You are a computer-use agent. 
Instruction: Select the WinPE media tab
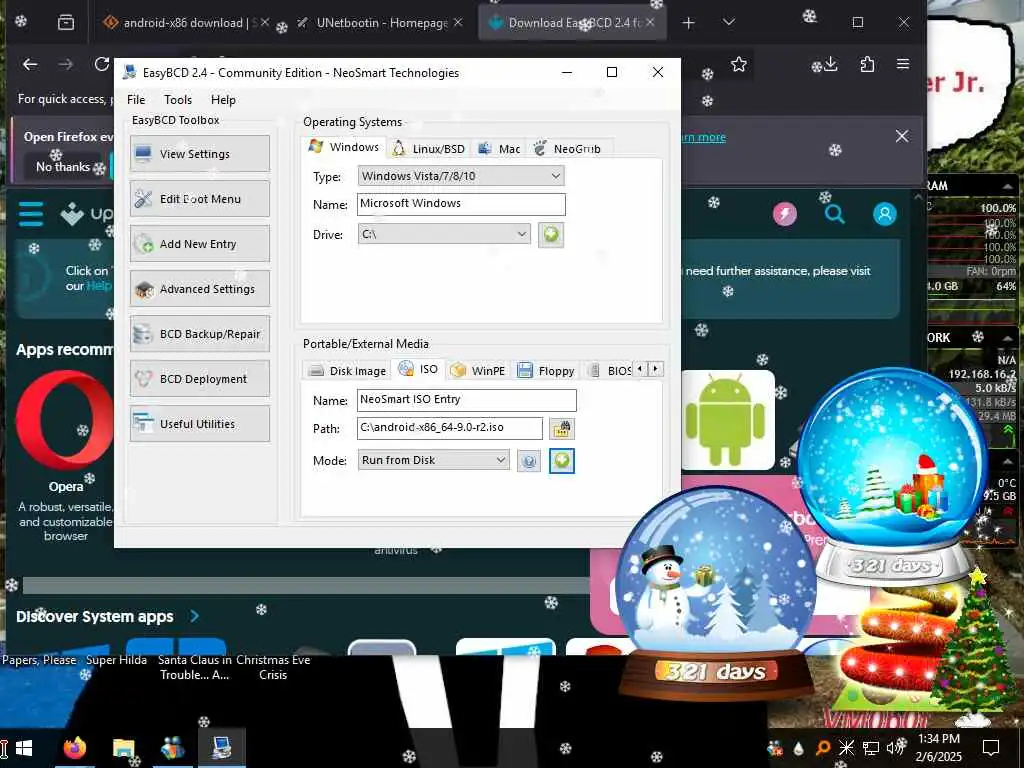click(x=478, y=371)
